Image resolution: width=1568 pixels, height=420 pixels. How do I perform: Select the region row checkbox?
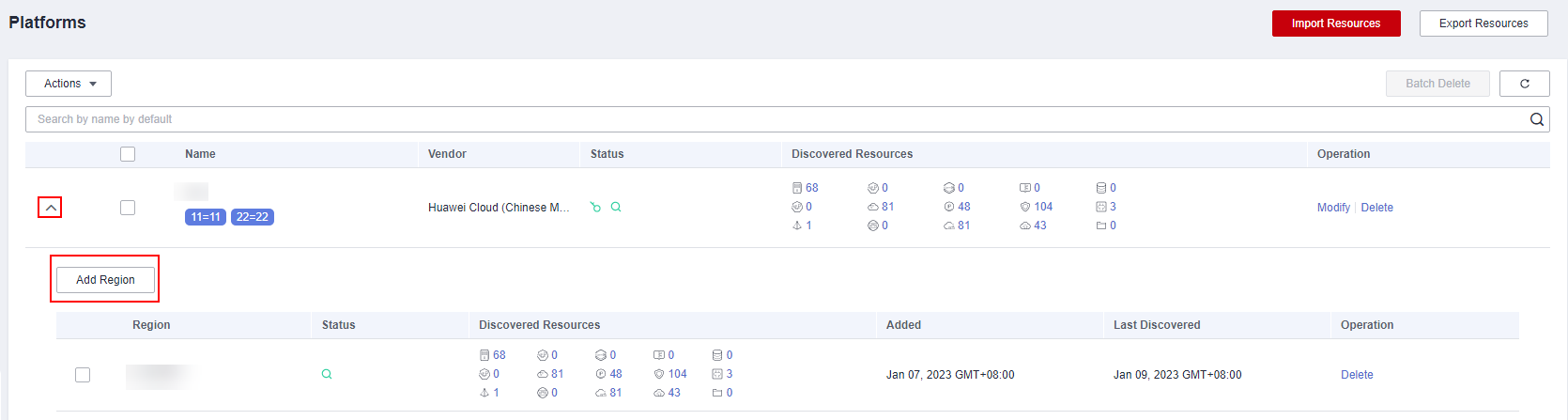pos(83,375)
